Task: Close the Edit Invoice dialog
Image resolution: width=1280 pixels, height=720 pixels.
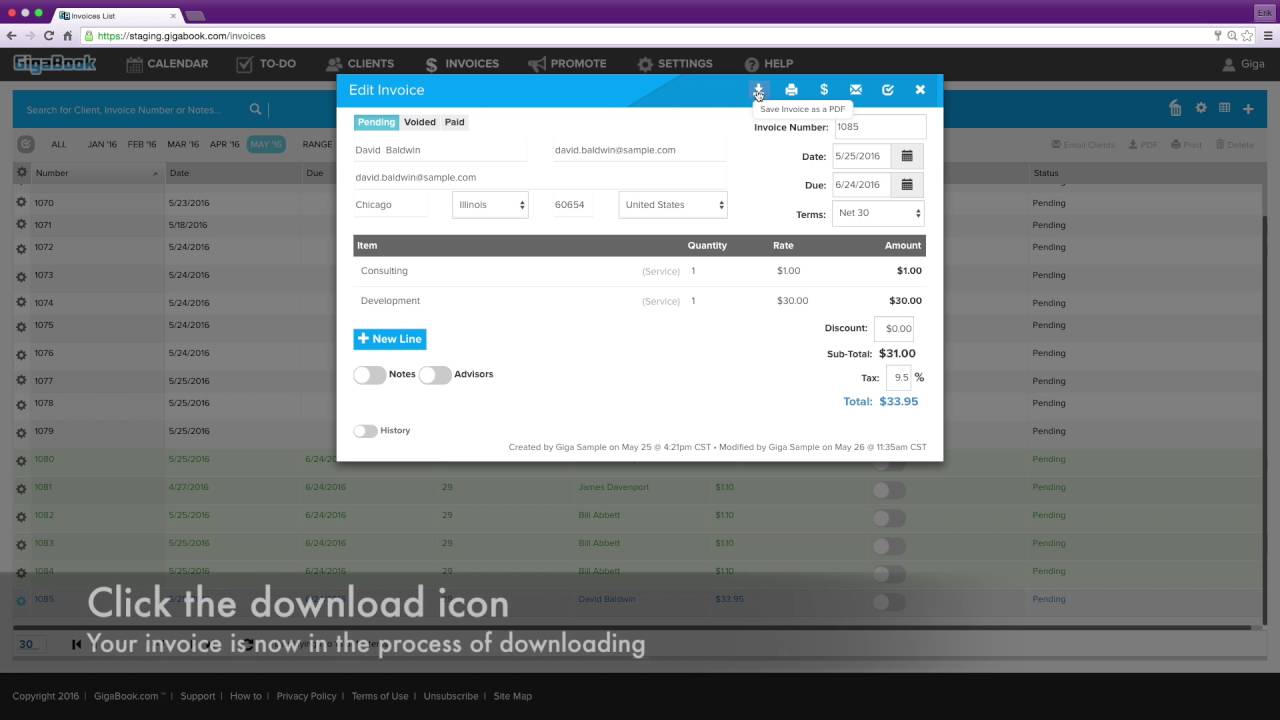Action: click(920, 90)
